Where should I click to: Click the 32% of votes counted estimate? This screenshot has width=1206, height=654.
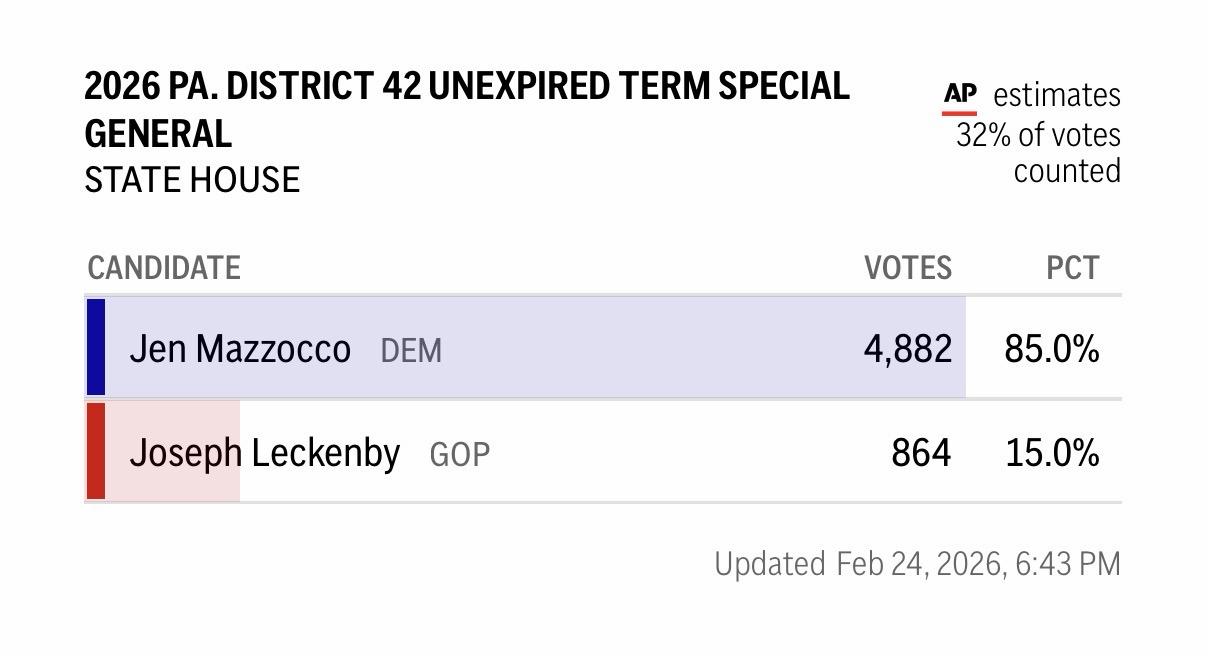click(x=1038, y=152)
